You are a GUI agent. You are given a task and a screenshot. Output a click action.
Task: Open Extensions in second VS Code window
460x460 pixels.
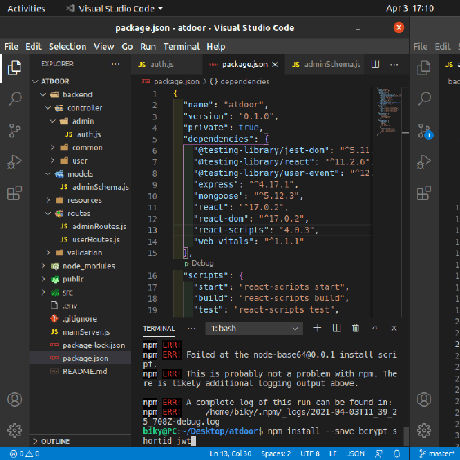tap(424, 193)
